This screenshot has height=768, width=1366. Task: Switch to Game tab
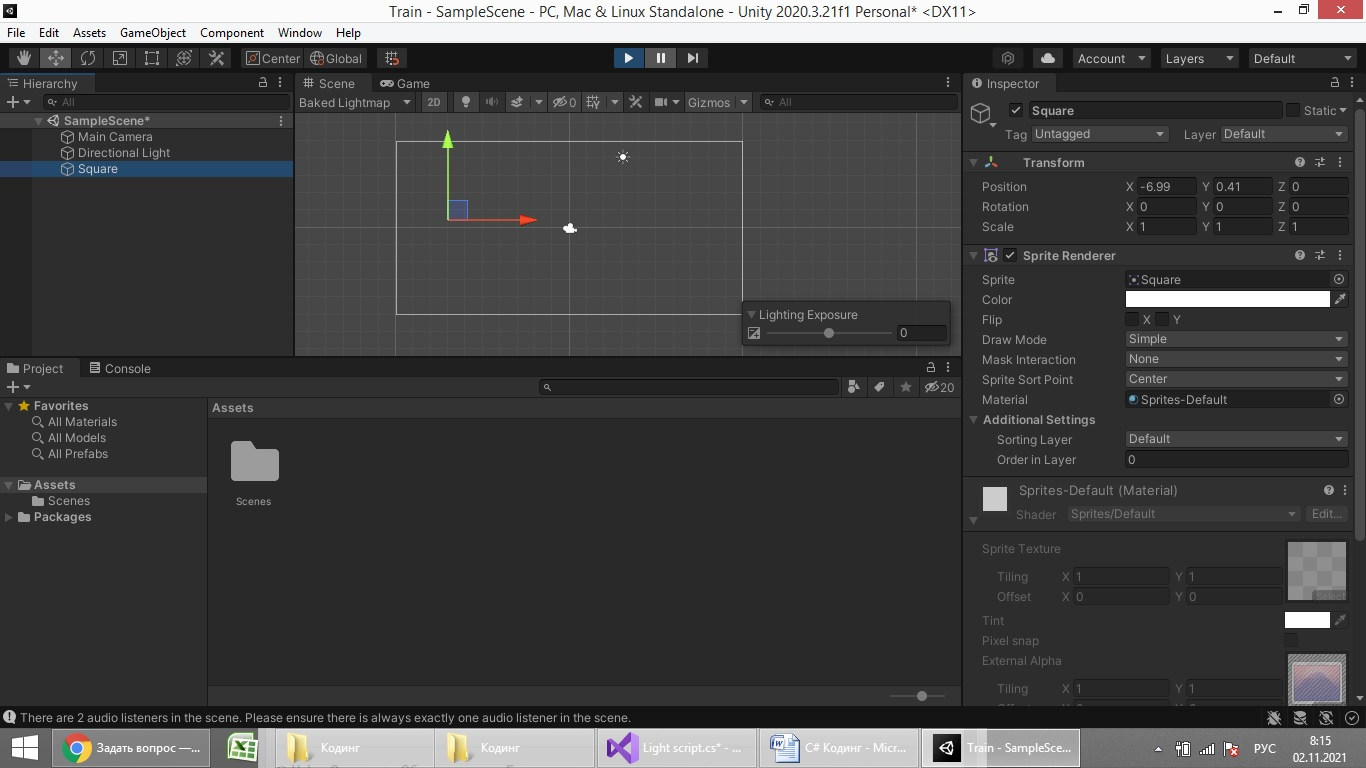click(x=404, y=83)
